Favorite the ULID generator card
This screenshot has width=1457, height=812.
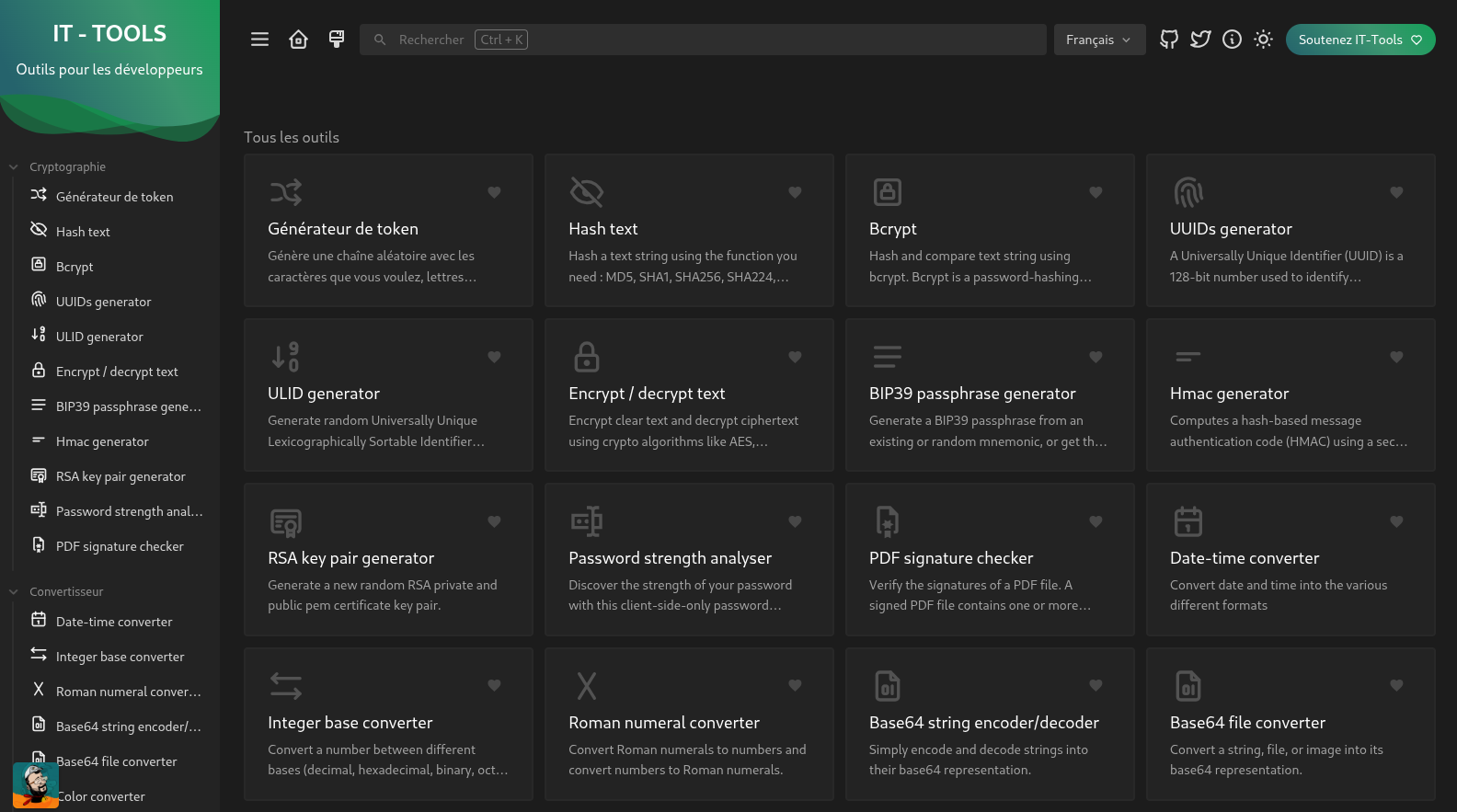click(x=494, y=357)
